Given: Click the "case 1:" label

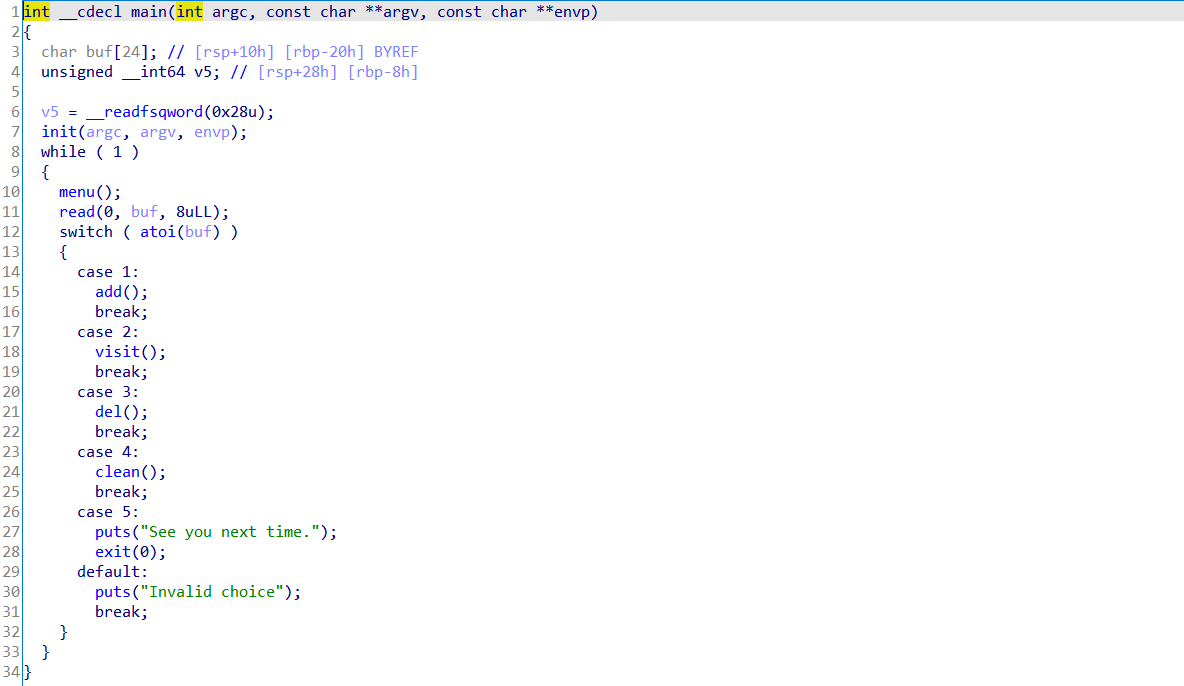Looking at the screenshot, I should point(108,272).
